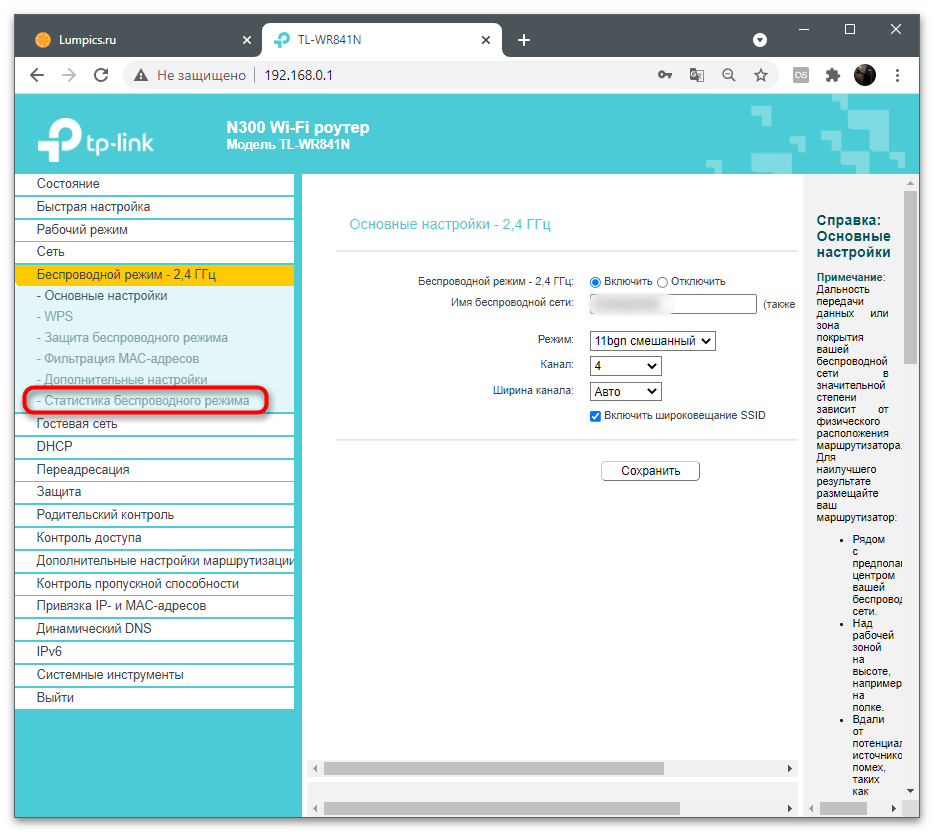Open the browser profile avatar
Screen dimensions: 934x832
pyautogui.click(x=865, y=75)
